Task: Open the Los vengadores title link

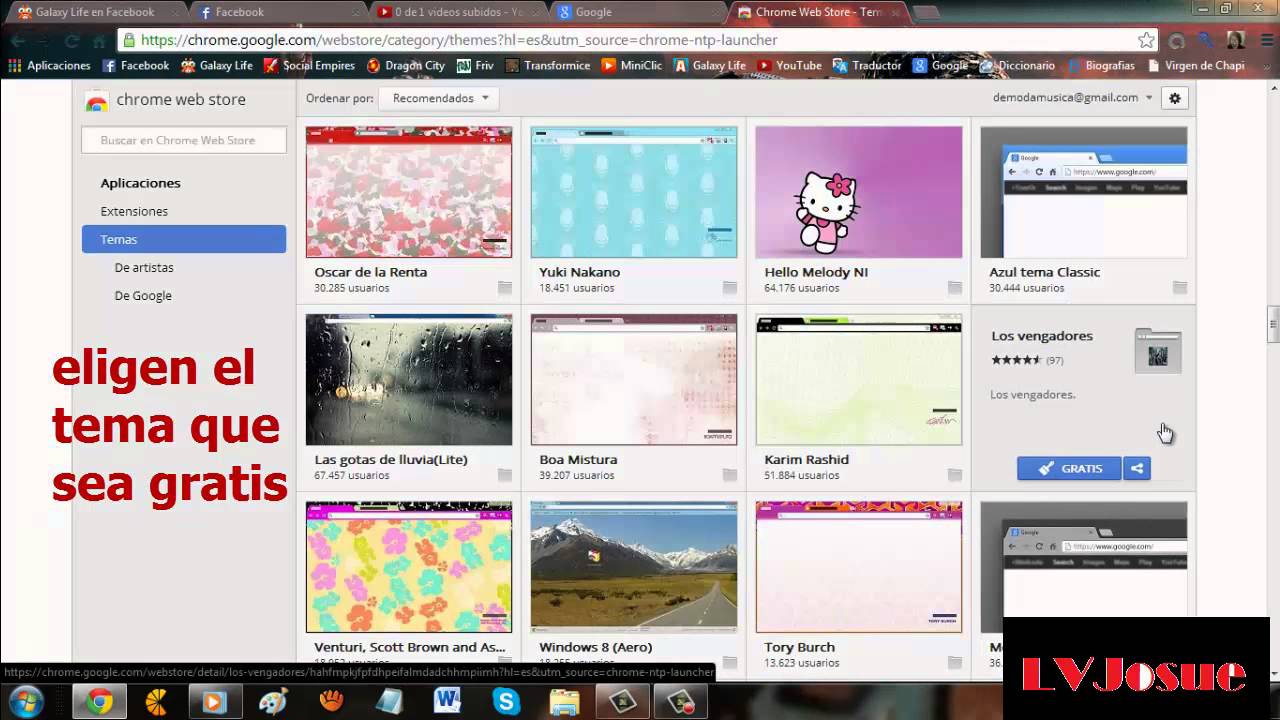Action: pos(1041,336)
